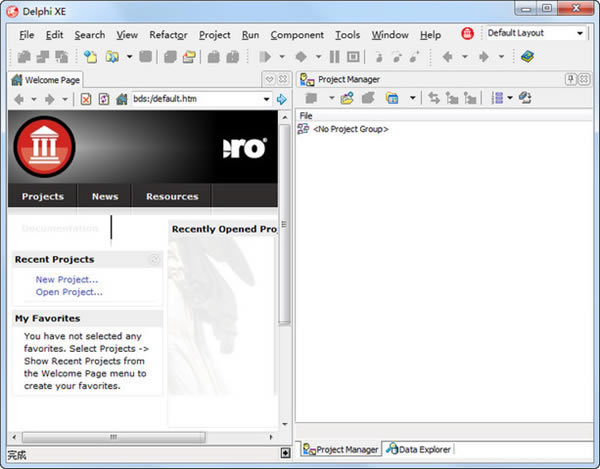Click the main toolbar Back arrow
600x469 pixels.
[x=447, y=57]
